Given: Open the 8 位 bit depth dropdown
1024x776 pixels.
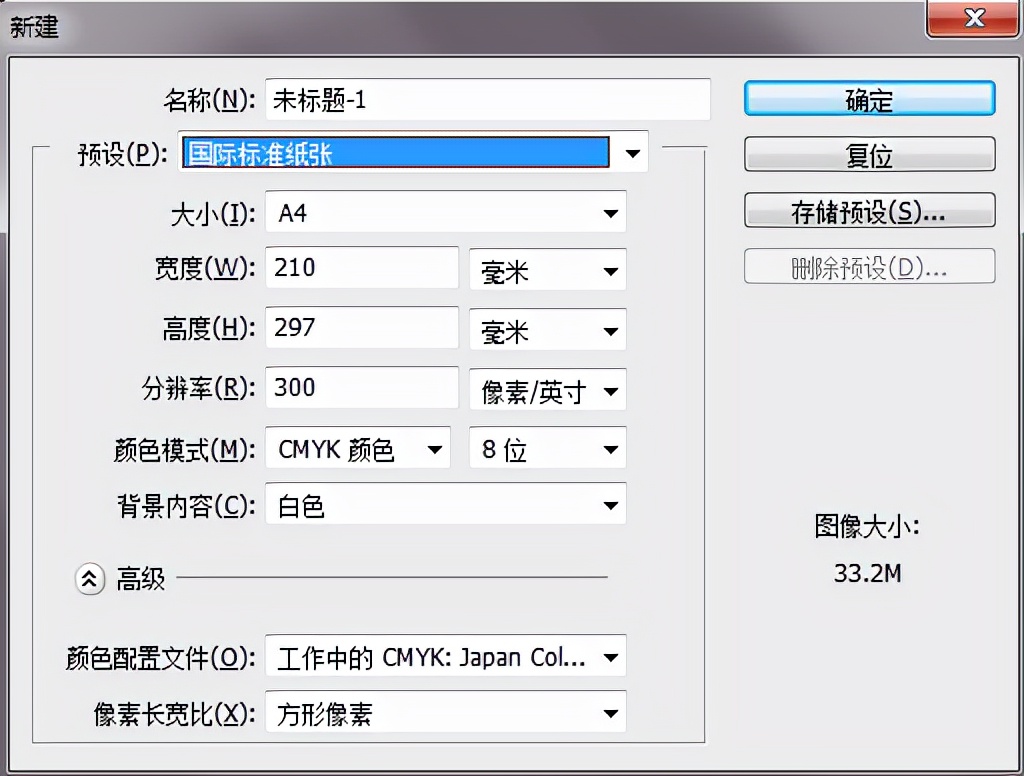Looking at the screenshot, I should click(x=548, y=447).
